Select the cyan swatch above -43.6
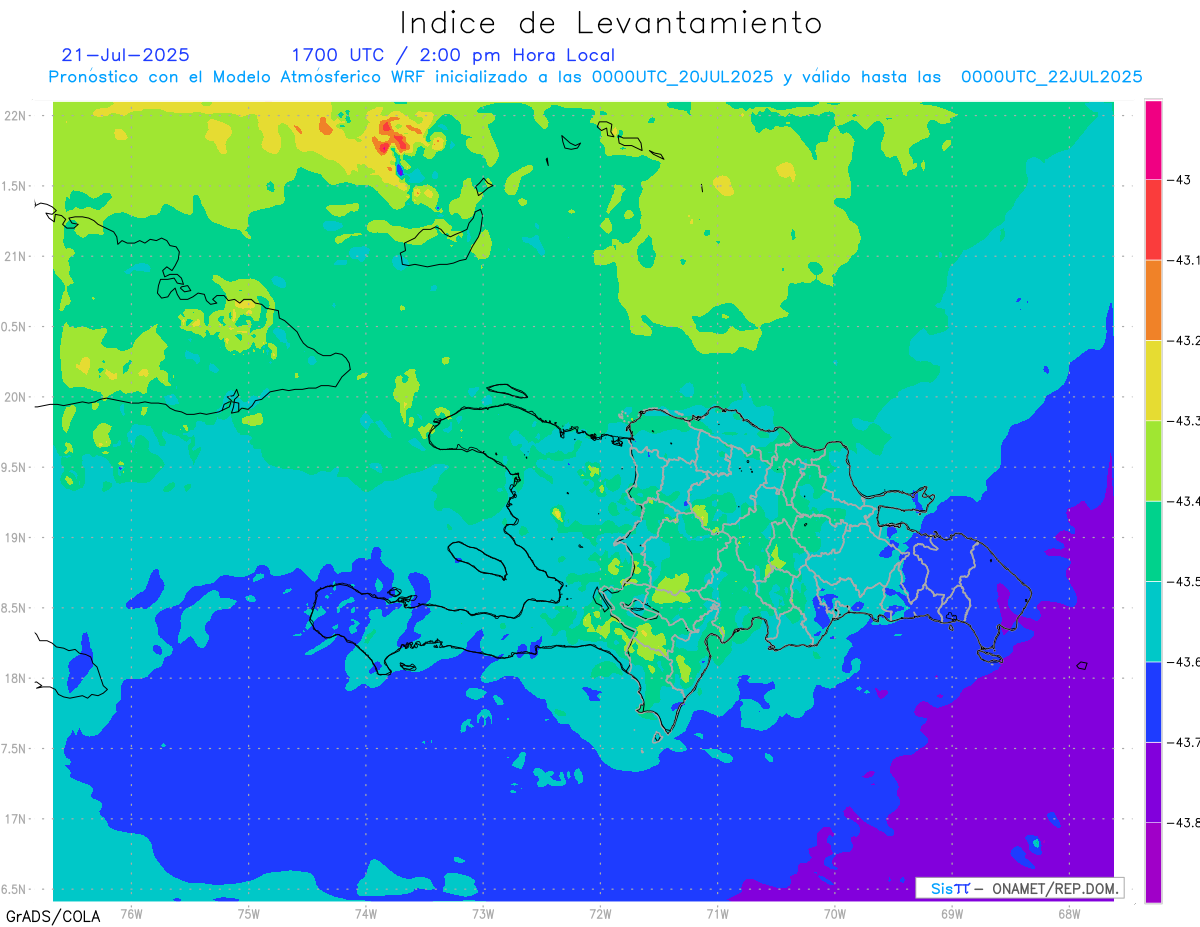1200x927 pixels. click(x=1153, y=621)
